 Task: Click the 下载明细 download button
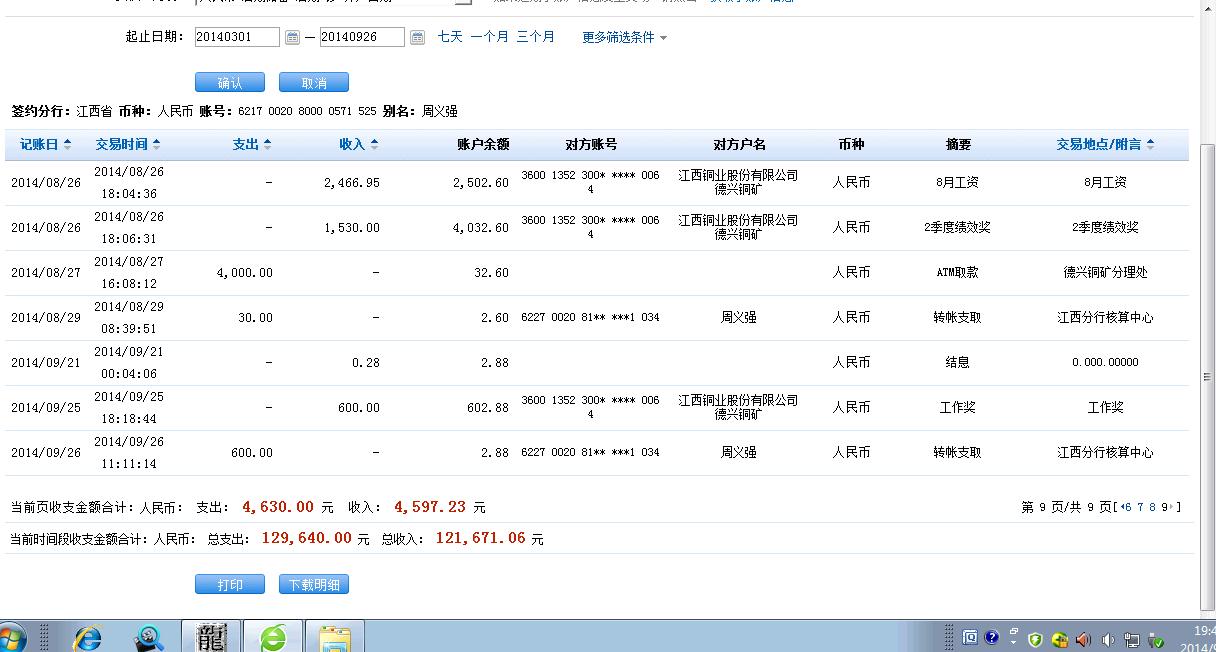(313, 585)
